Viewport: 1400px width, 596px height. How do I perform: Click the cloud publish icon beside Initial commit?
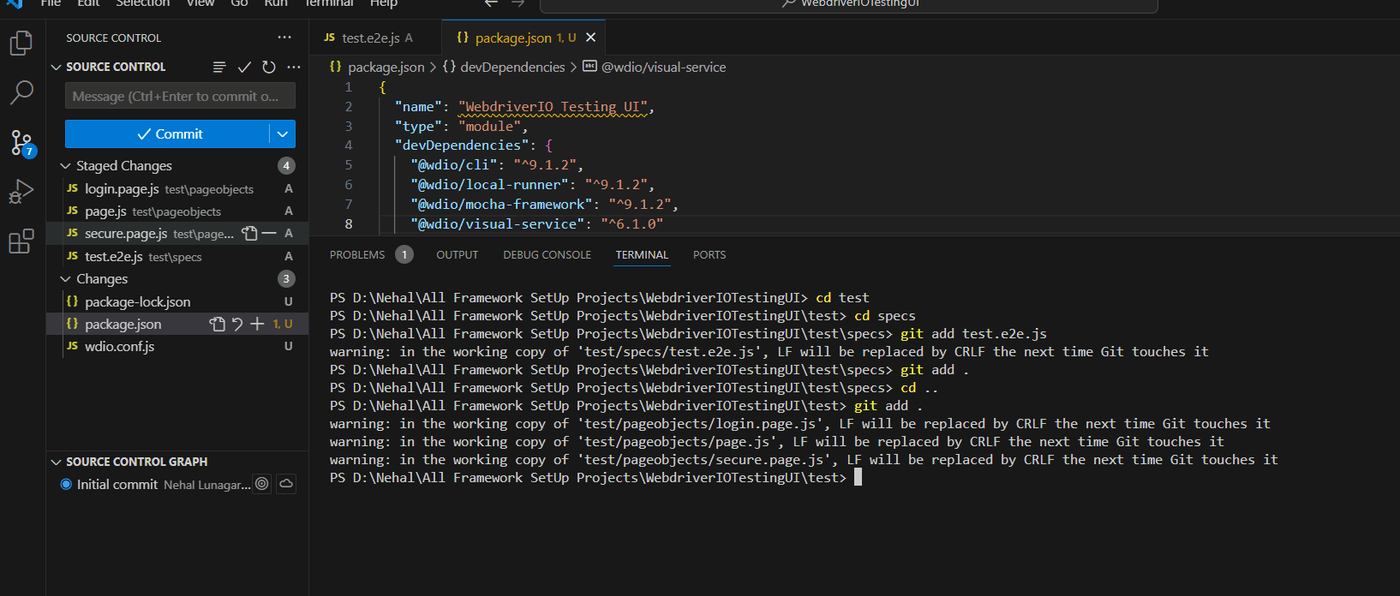click(286, 484)
